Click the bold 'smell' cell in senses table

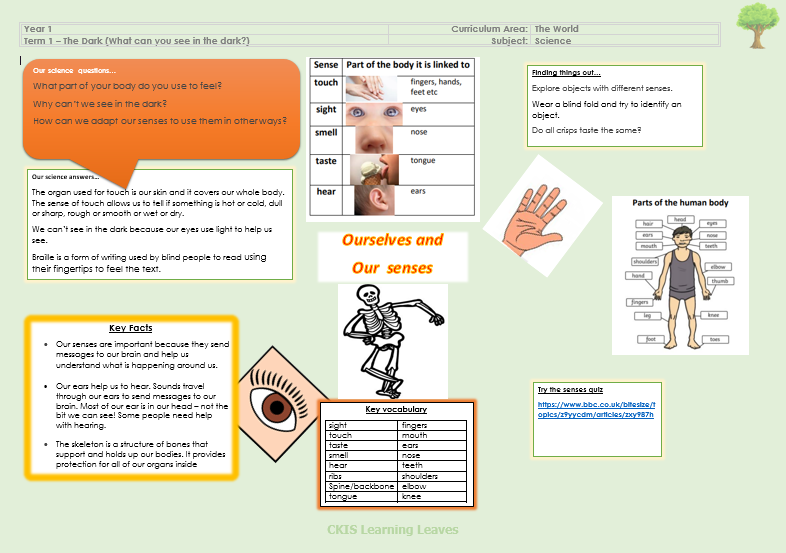click(x=326, y=132)
